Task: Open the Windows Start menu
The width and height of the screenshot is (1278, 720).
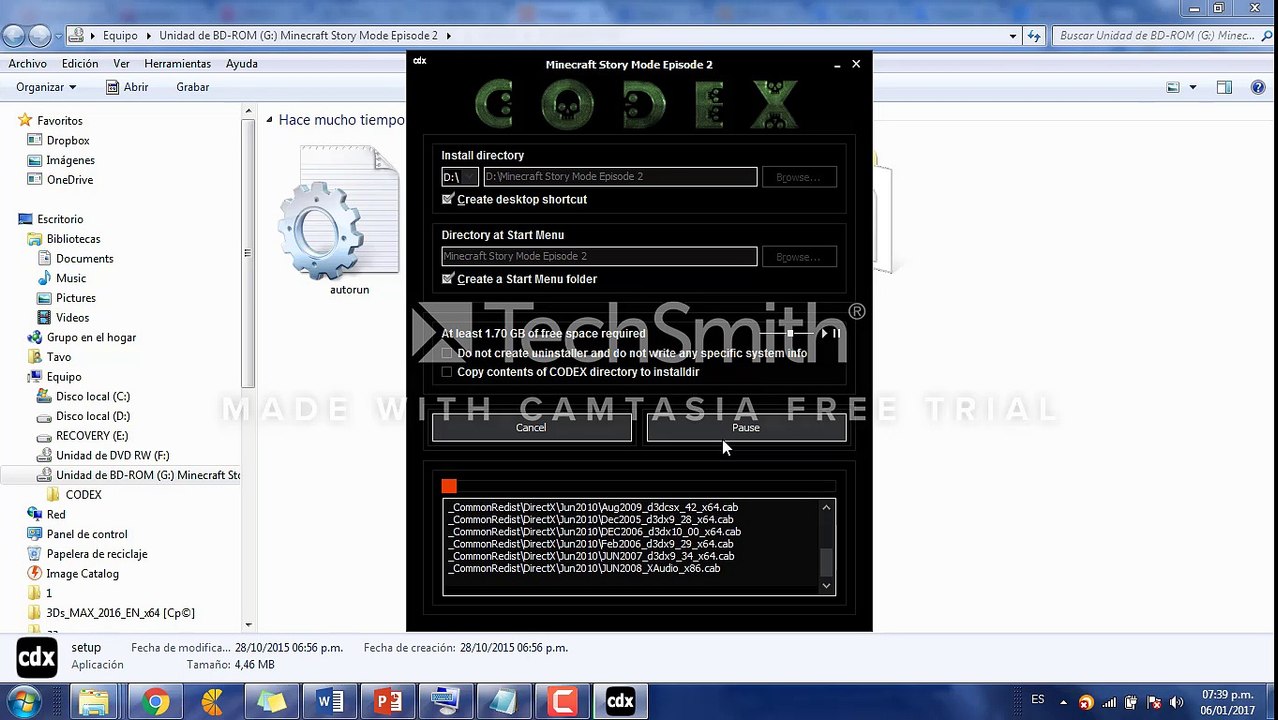Action: 24,701
